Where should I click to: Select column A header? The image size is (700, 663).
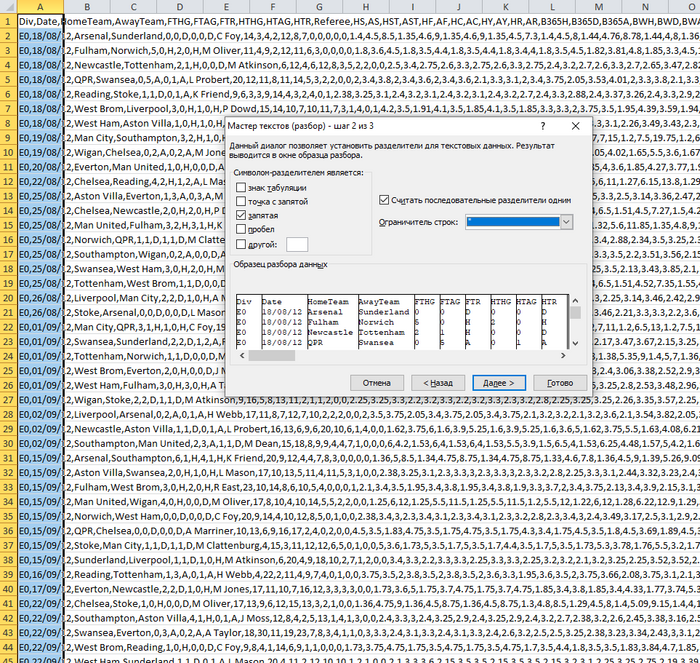click(40, 7)
